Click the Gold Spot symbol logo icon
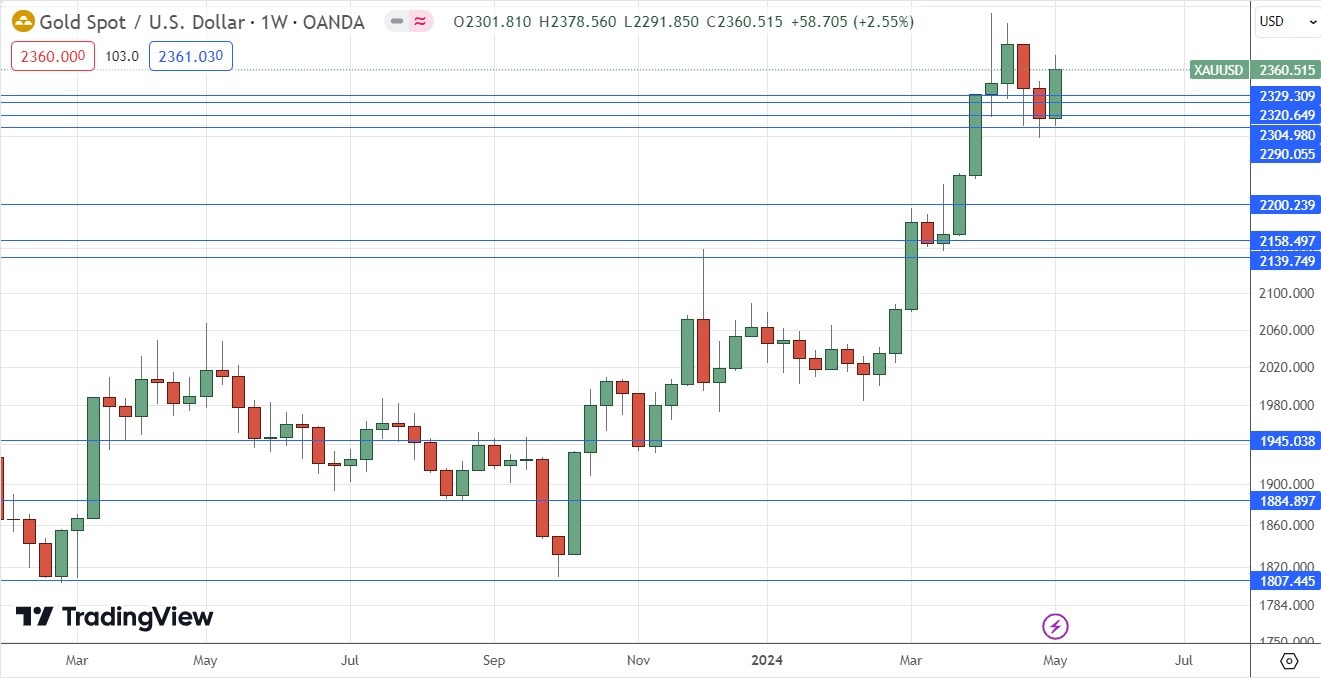The image size is (1321, 678). 23,21
